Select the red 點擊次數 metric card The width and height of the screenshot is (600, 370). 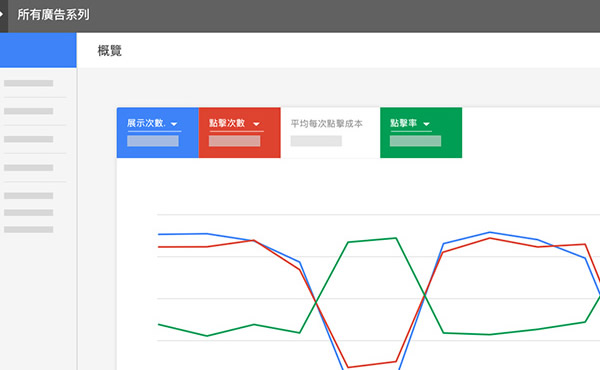pyautogui.click(x=240, y=133)
